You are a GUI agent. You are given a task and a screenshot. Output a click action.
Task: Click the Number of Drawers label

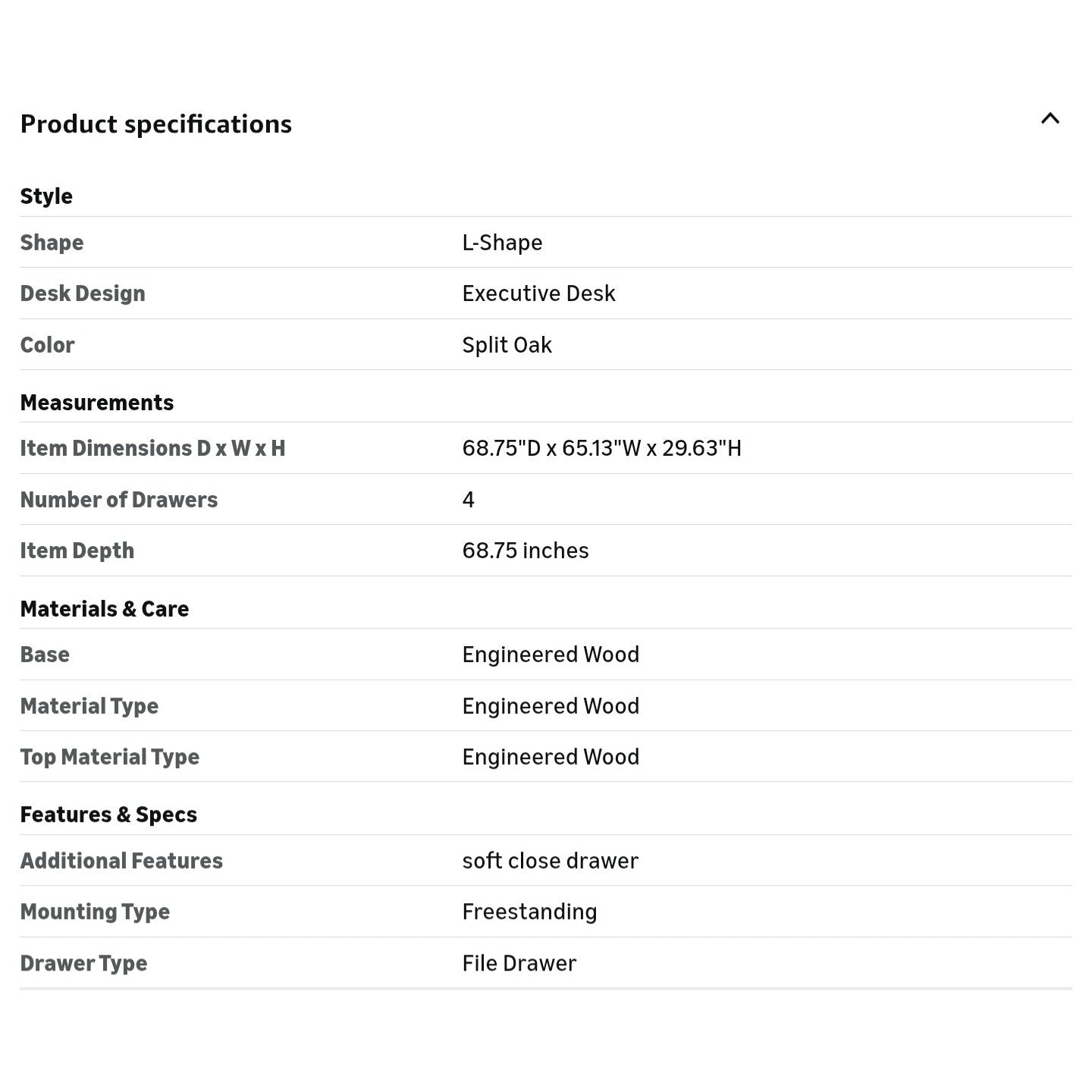(x=119, y=500)
